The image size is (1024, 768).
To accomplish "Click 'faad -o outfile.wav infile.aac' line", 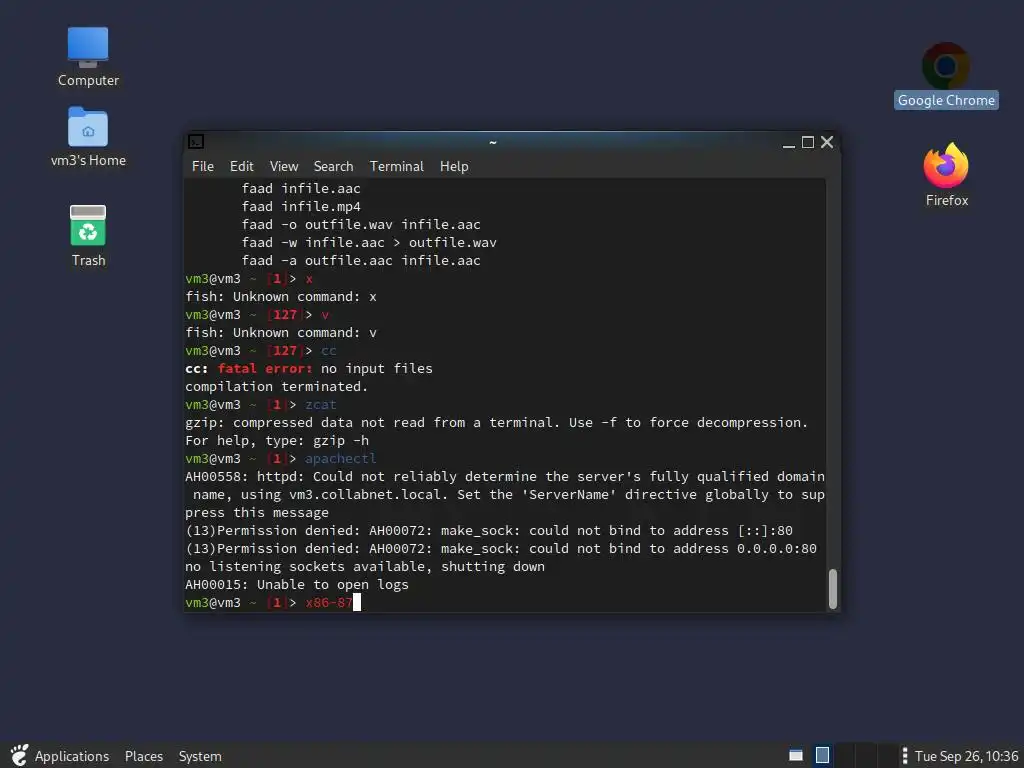I will pos(361,225).
